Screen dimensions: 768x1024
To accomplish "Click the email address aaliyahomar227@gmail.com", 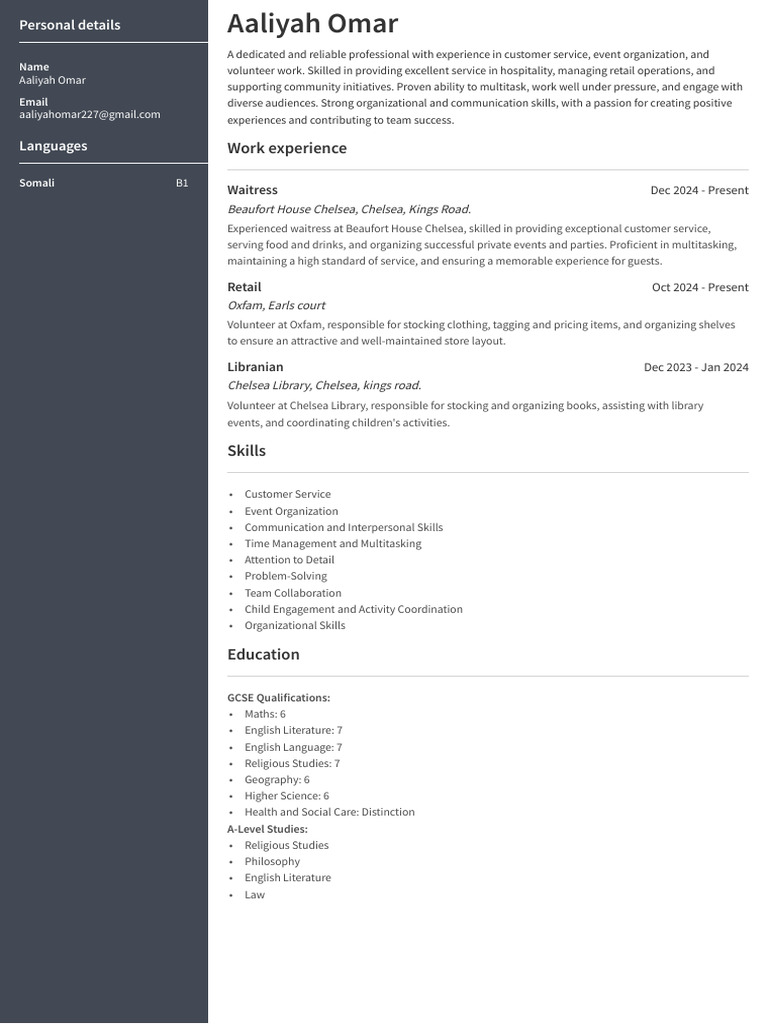I will click(90, 114).
